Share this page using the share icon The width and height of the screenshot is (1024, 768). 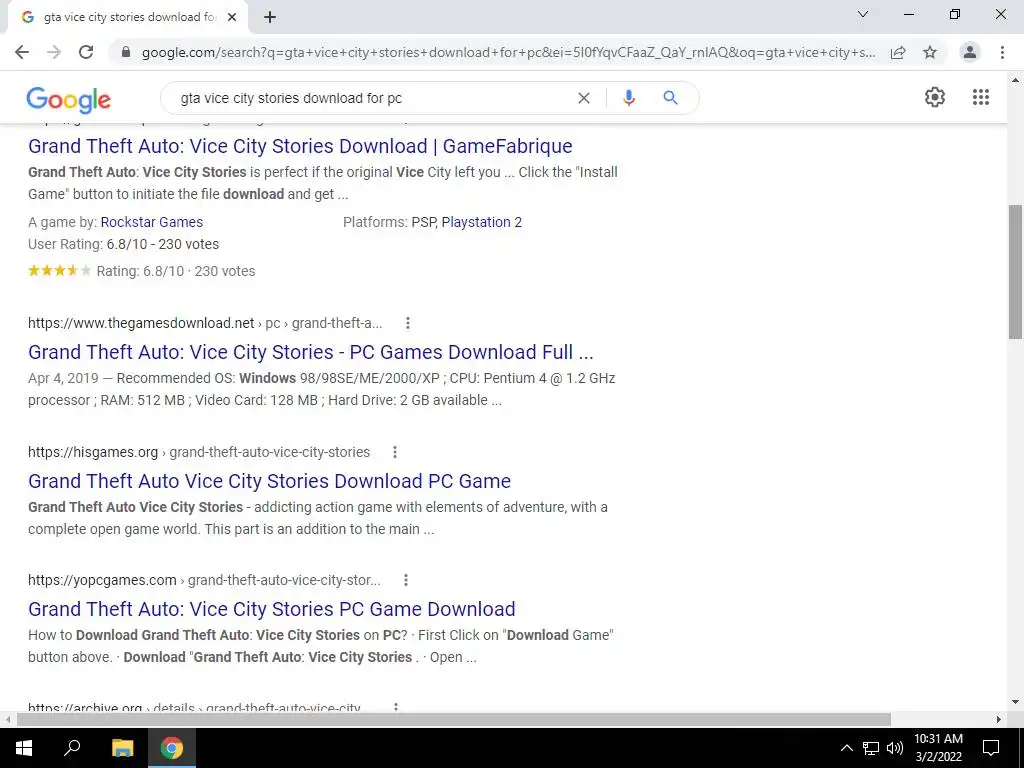(x=898, y=52)
